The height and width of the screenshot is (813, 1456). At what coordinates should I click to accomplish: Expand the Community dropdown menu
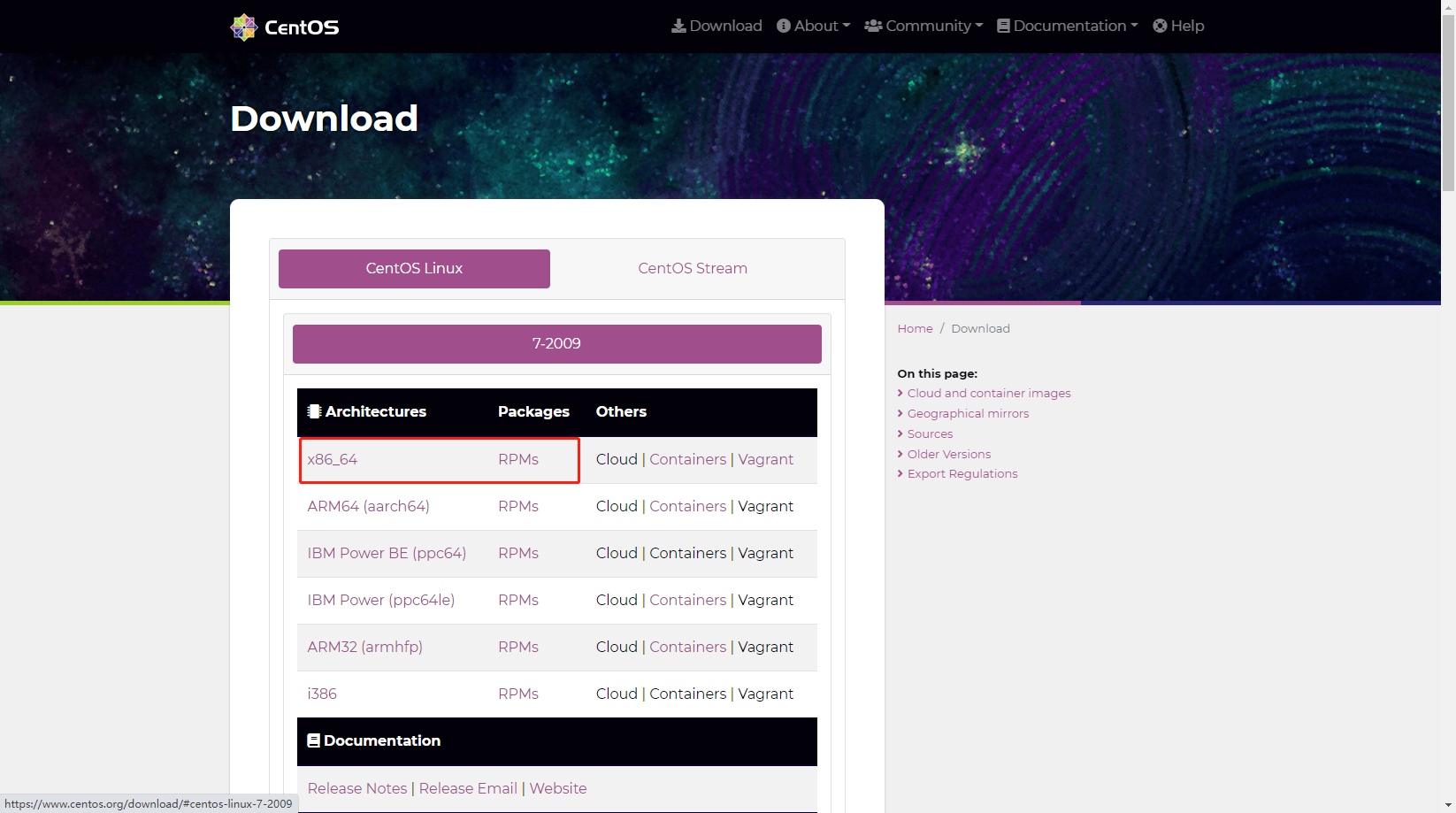923,26
